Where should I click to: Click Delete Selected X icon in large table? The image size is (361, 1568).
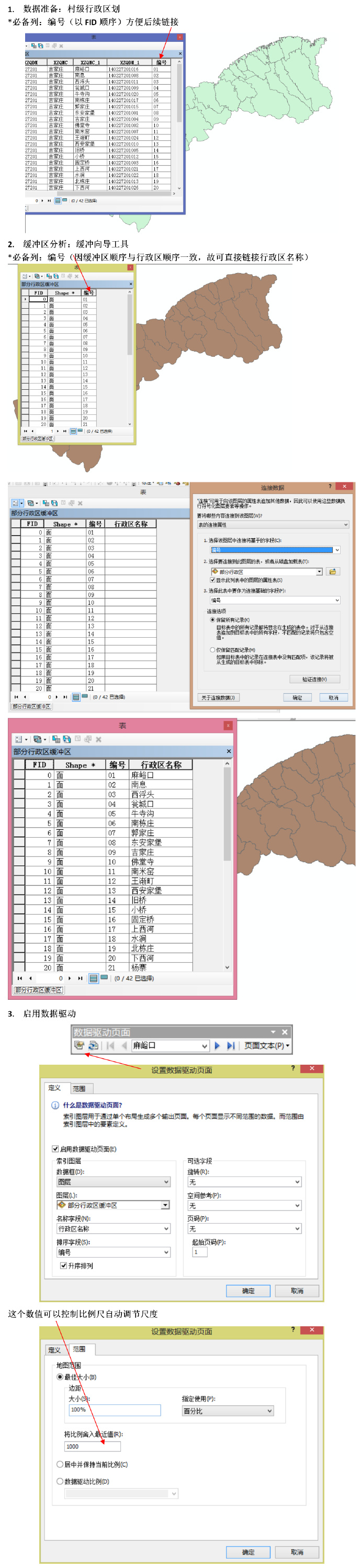pyautogui.click(x=98, y=739)
